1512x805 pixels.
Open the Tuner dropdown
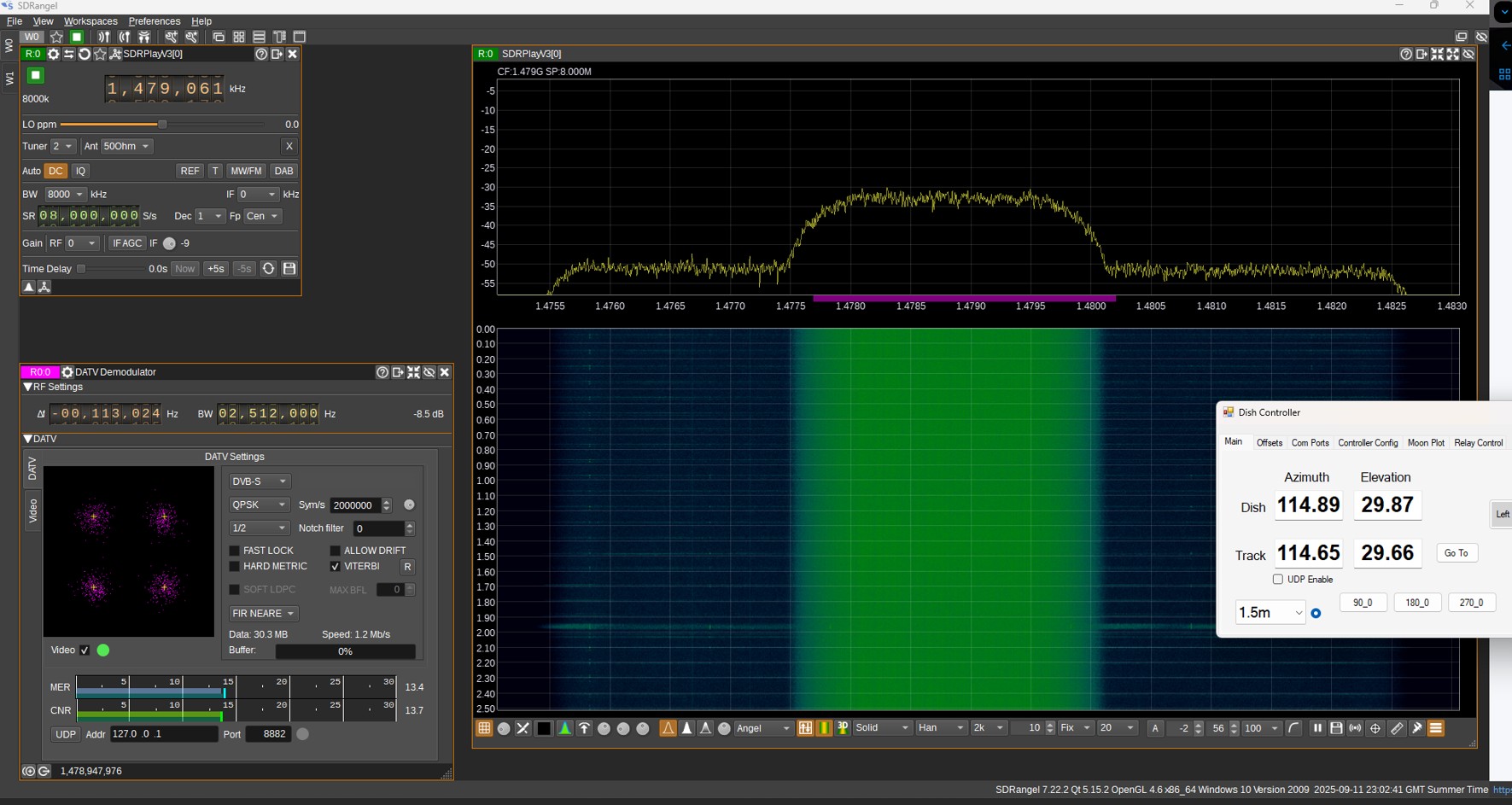[x=63, y=146]
